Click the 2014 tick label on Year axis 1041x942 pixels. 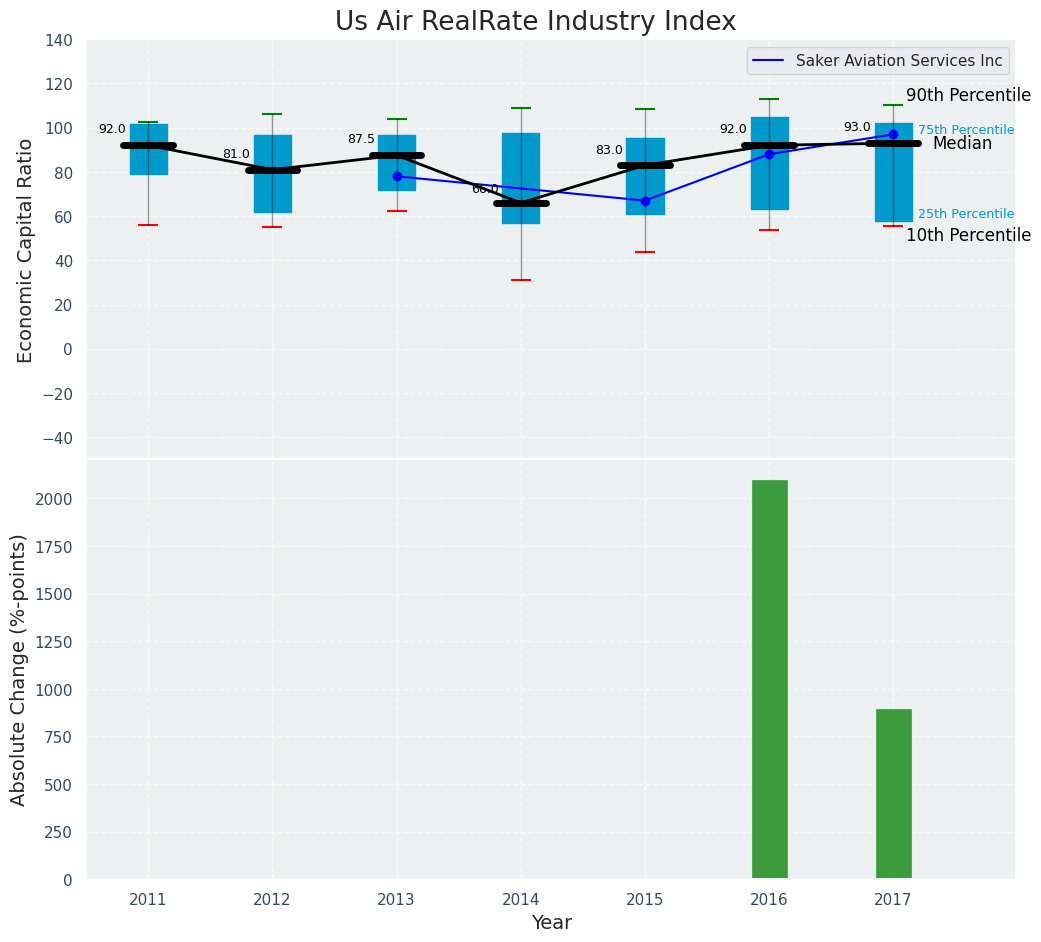tap(521, 900)
